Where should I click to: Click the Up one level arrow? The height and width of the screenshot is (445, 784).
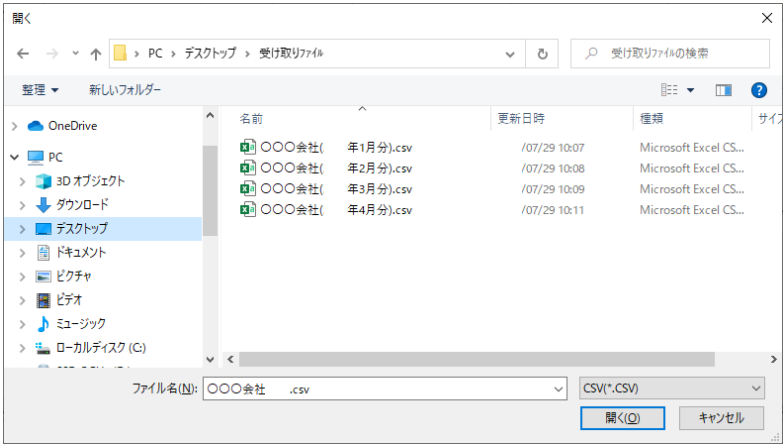[x=96, y=54]
